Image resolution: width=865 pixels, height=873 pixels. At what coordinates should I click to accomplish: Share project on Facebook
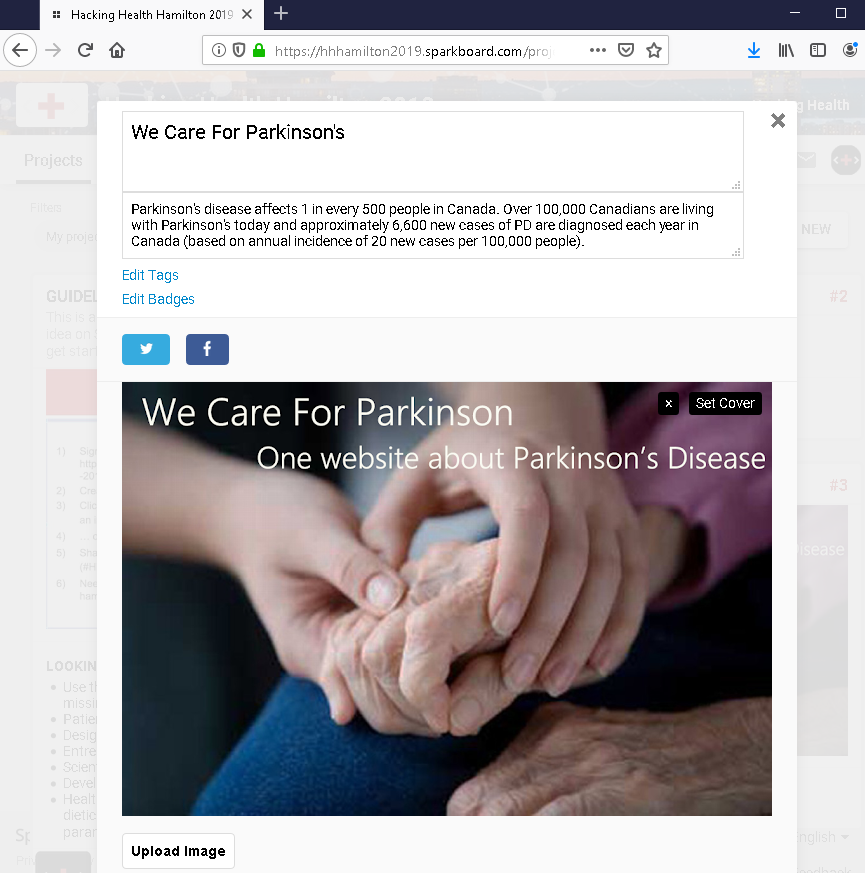[x=207, y=350]
